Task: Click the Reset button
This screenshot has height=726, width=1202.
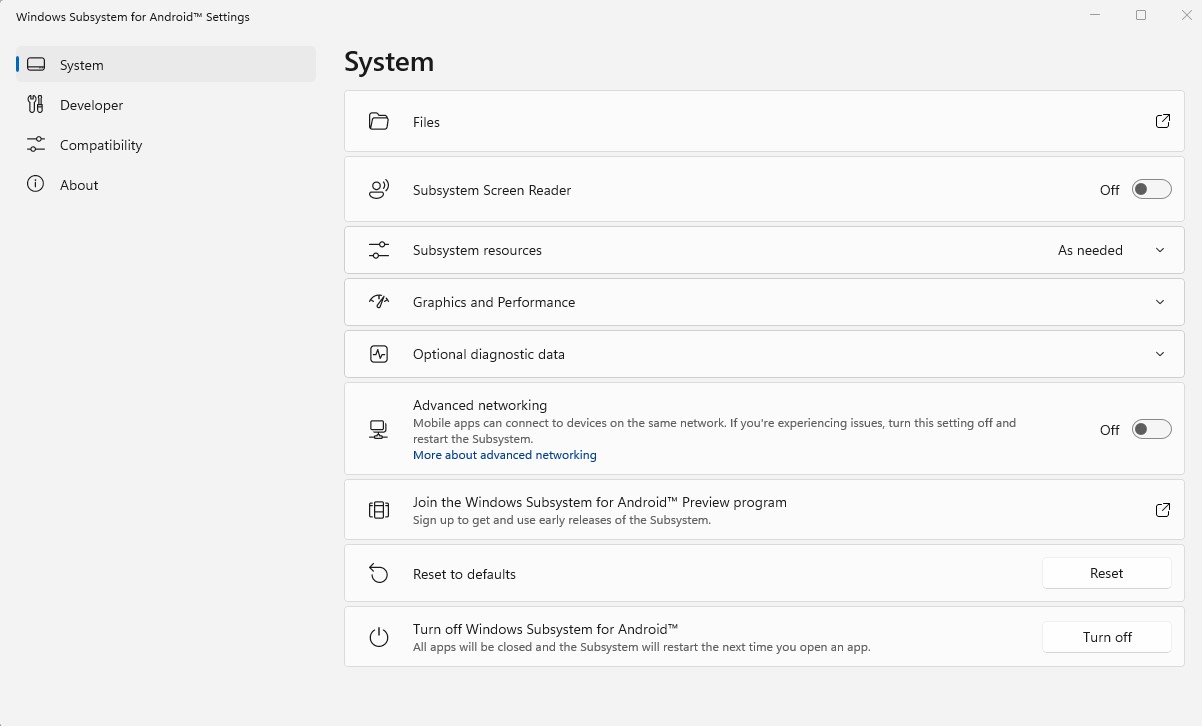Action: pos(1106,573)
